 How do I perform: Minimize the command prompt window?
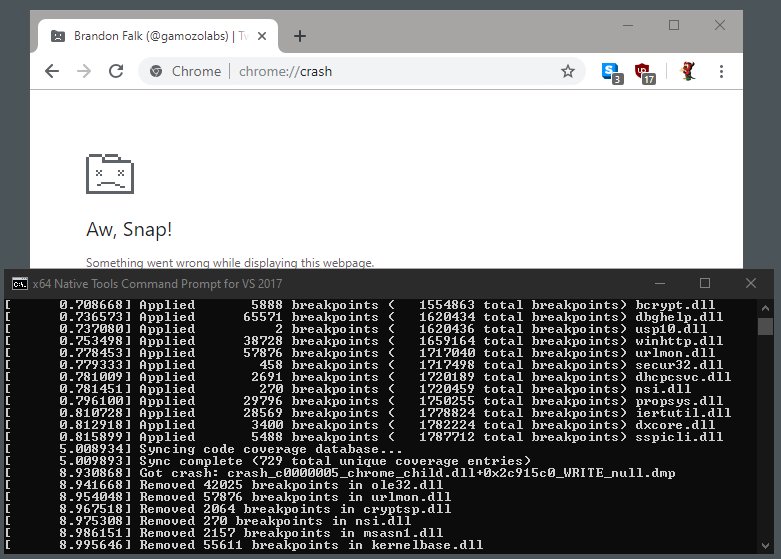(x=660, y=283)
